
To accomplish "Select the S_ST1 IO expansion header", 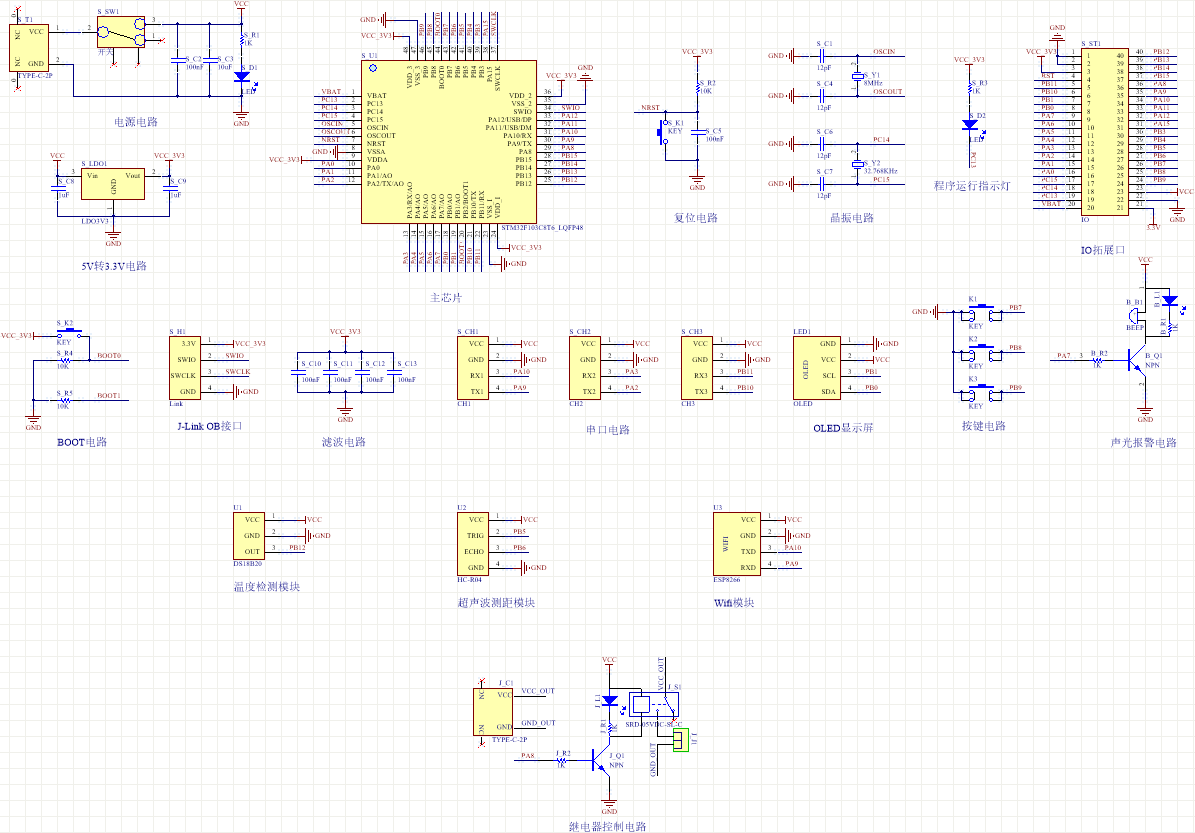I will point(1104,132).
